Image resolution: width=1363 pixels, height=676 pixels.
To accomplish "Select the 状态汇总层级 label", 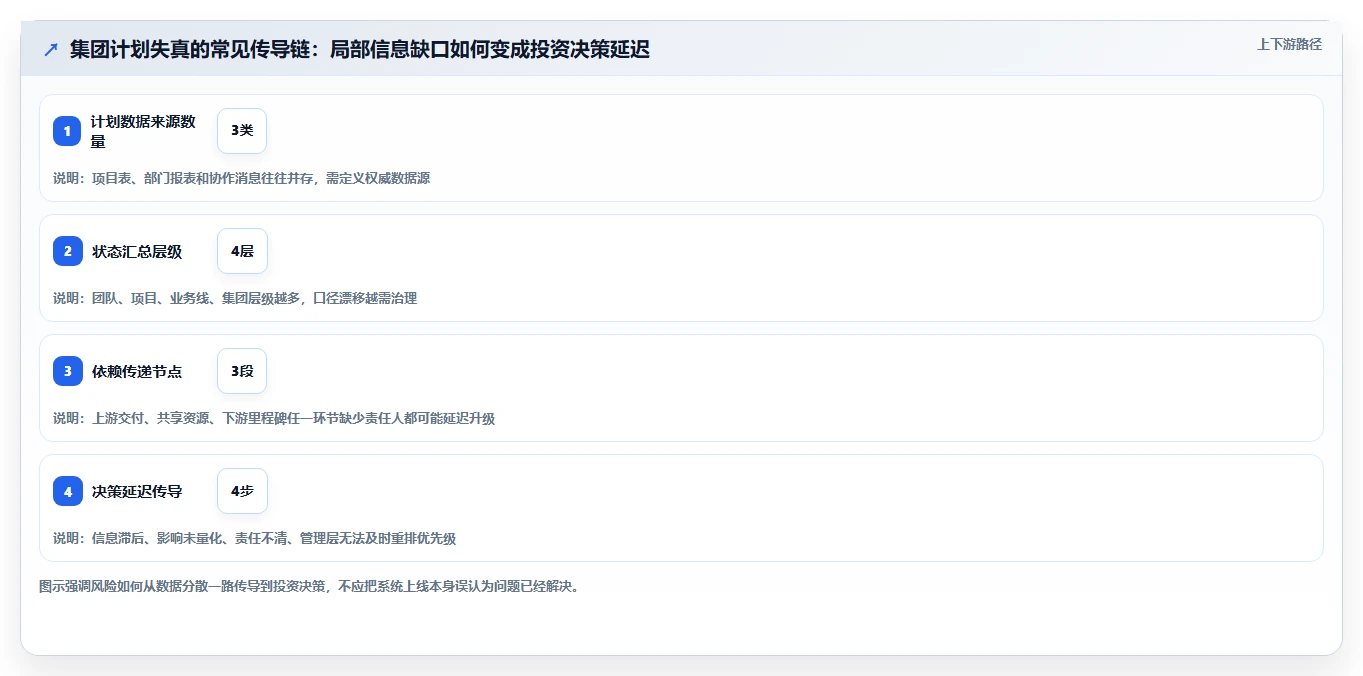I will click(x=137, y=252).
